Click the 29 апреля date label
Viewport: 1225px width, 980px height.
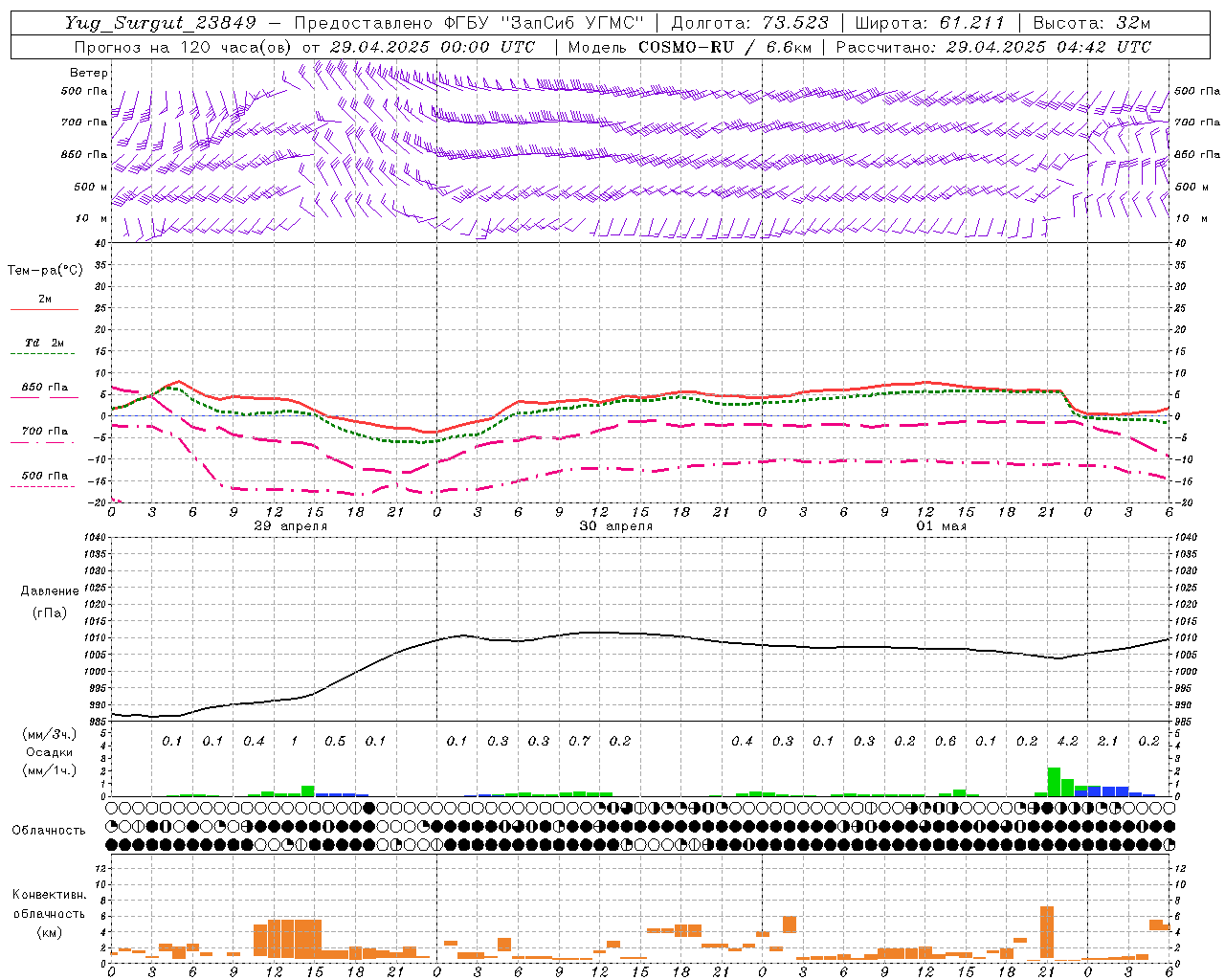(x=291, y=526)
